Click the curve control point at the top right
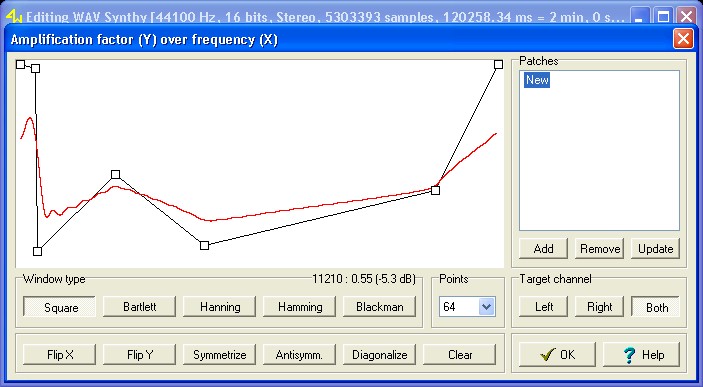703x387 pixels. [498, 65]
